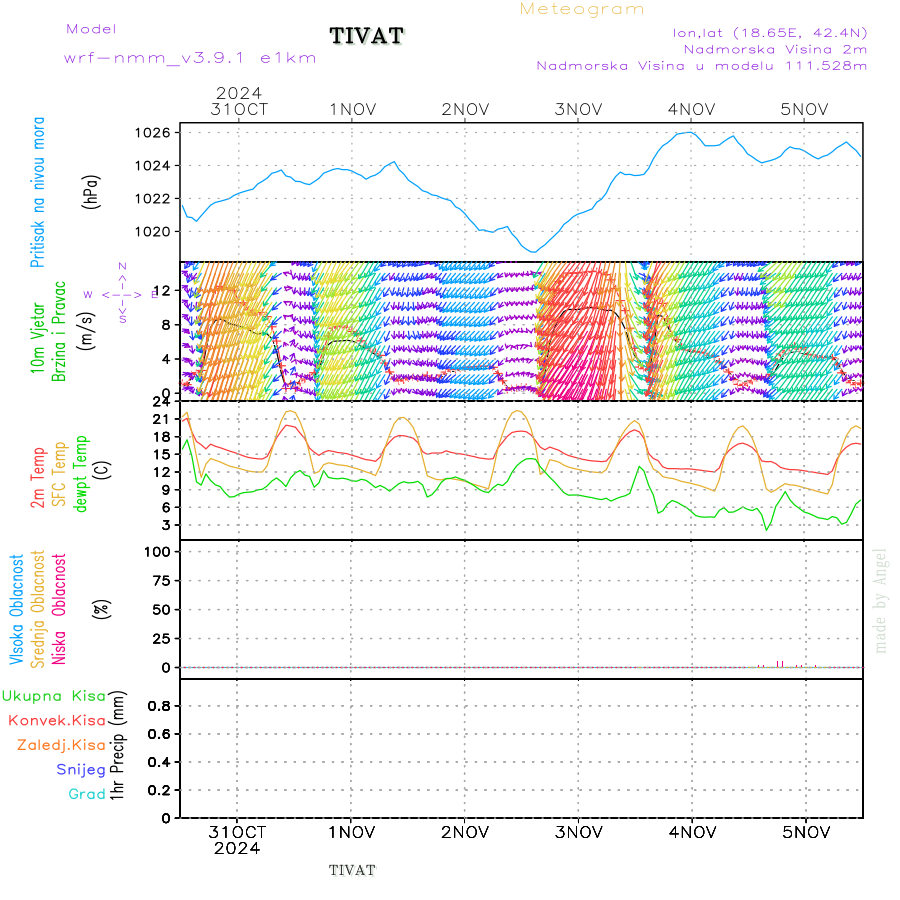
Task: Click the cyan Grad legend entry
Action: click(87, 794)
